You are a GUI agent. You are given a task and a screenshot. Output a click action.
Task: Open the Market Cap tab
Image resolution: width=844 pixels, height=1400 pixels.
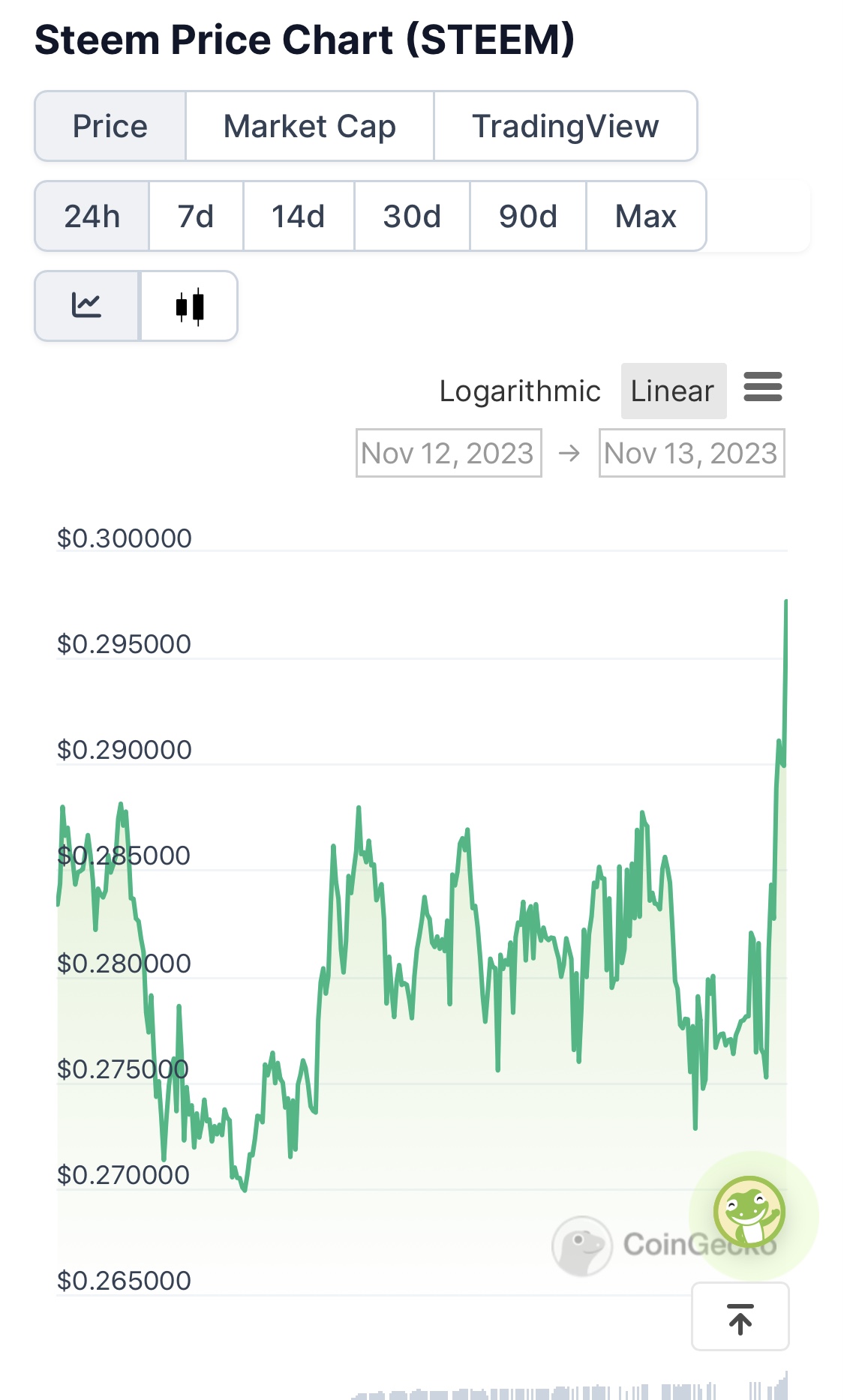coord(309,126)
